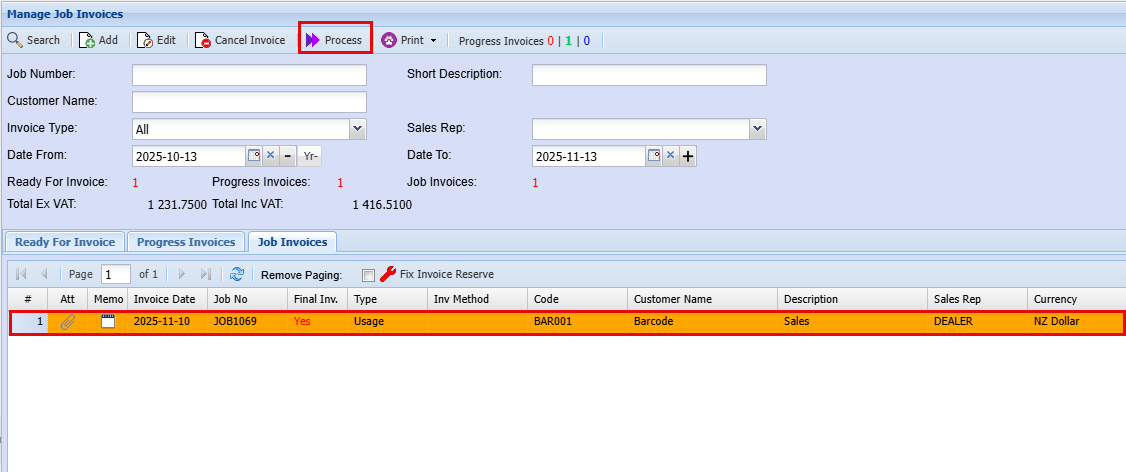
Task: Go to last page of results
Action: point(205,274)
